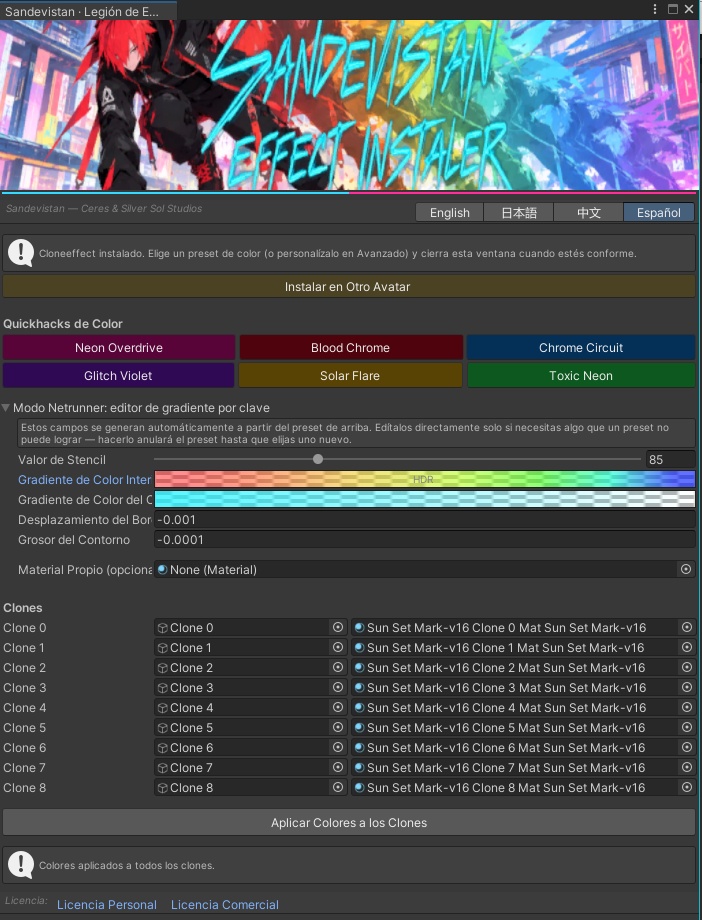702x920 pixels.
Task: Open the rainbow HDR interior color gradient
Action: (x=424, y=479)
